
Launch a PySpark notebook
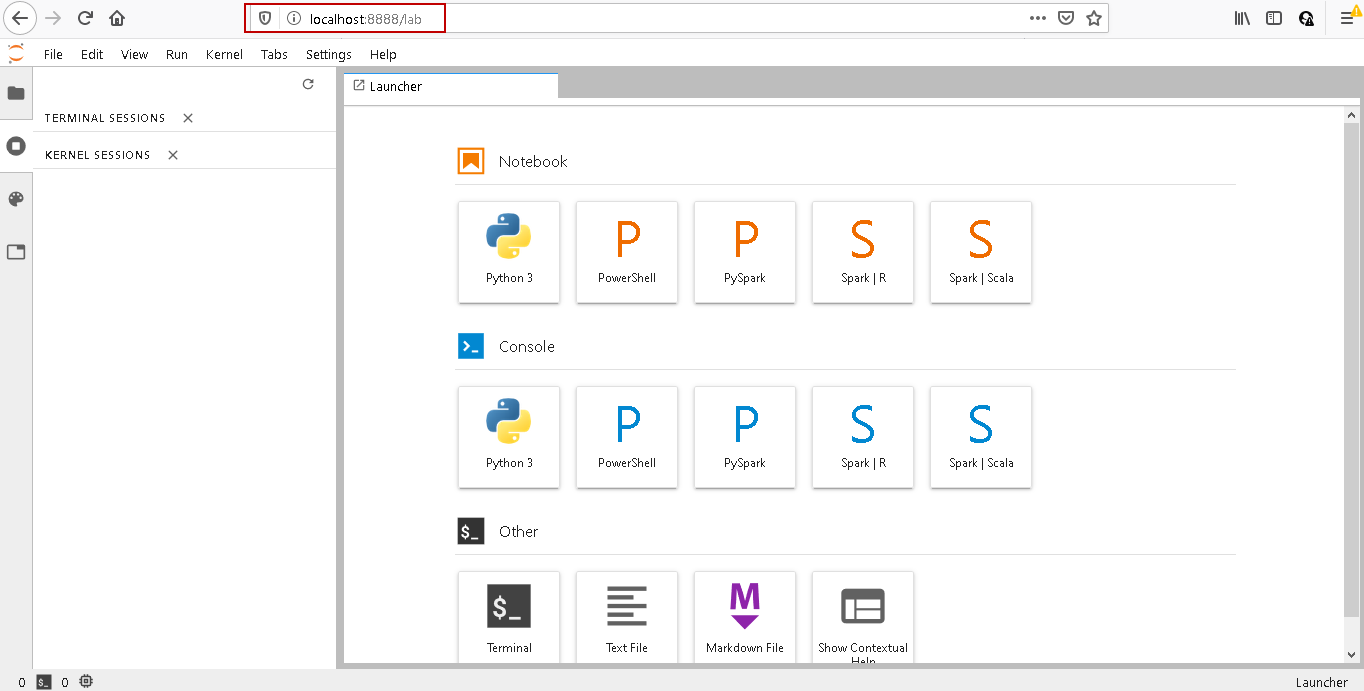[x=745, y=252]
